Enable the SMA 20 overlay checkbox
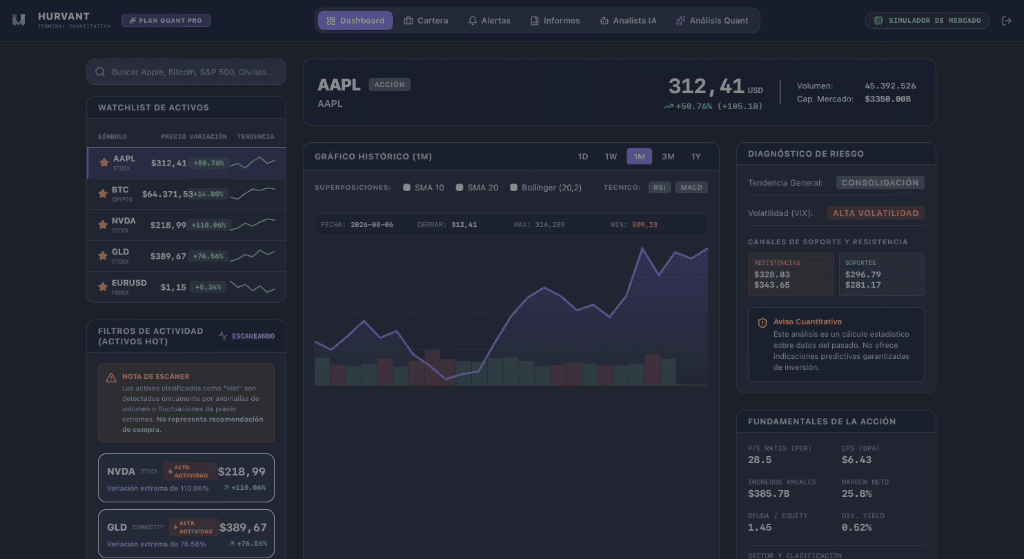 [460, 187]
